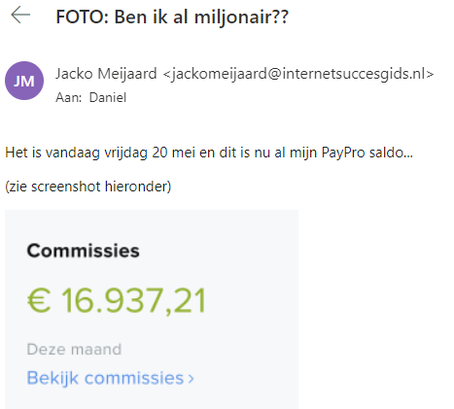454x409 pixels.
Task: Select the sender name Jacko Meijaard
Action: coord(106,73)
